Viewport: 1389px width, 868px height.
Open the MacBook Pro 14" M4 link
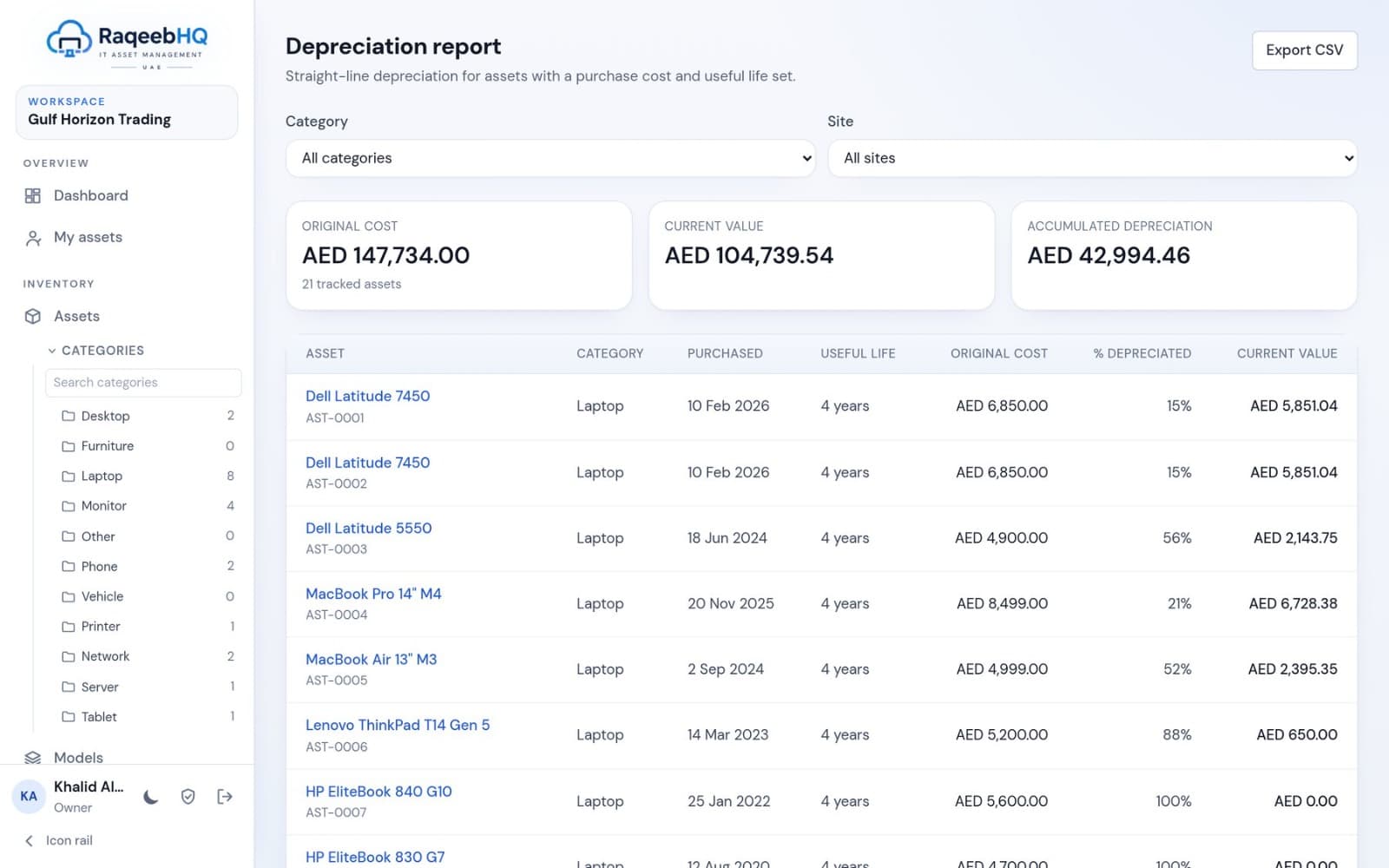pyautogui.click(x=373, y=595)
